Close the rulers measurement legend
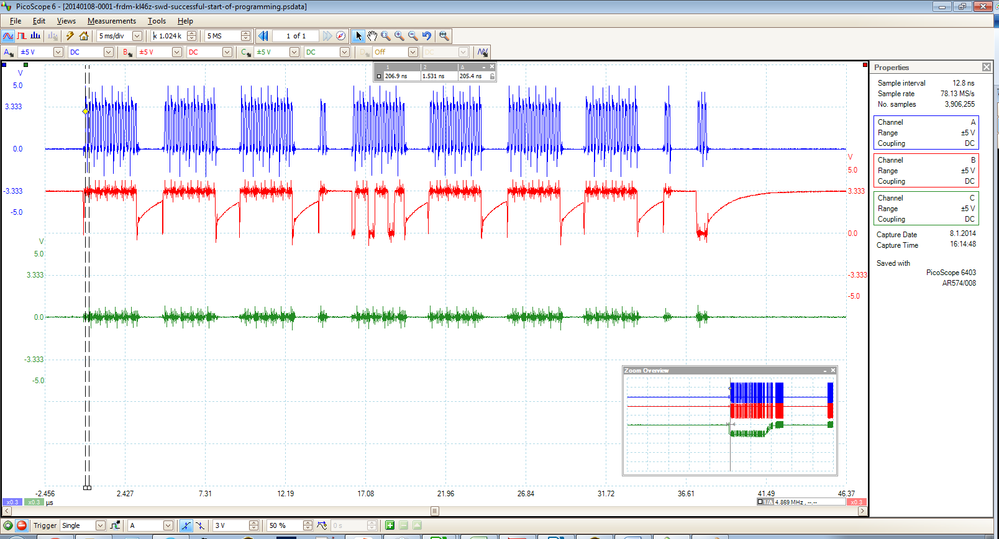Image resolution: width=999 pixels, height=539 pixels. click(x=492, y=66)
